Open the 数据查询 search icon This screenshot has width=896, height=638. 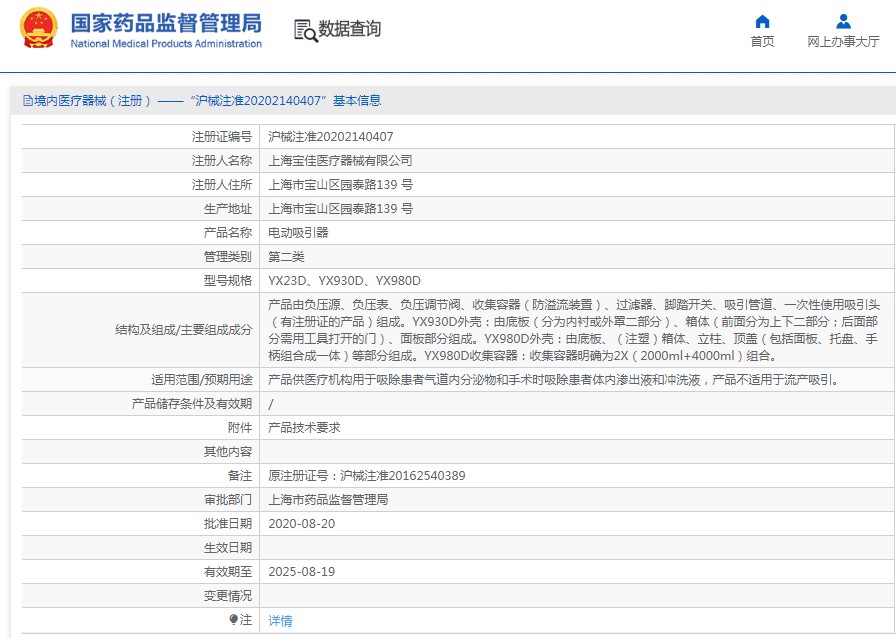[x=305, y=30]
